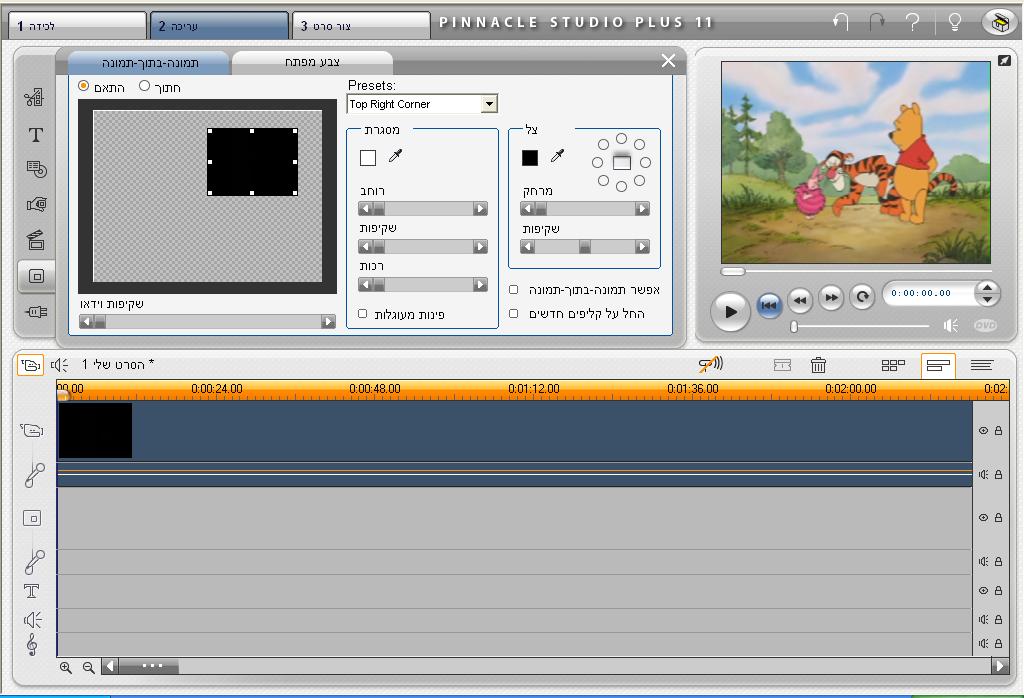Select the חתוך radio button

coord(144,86)
